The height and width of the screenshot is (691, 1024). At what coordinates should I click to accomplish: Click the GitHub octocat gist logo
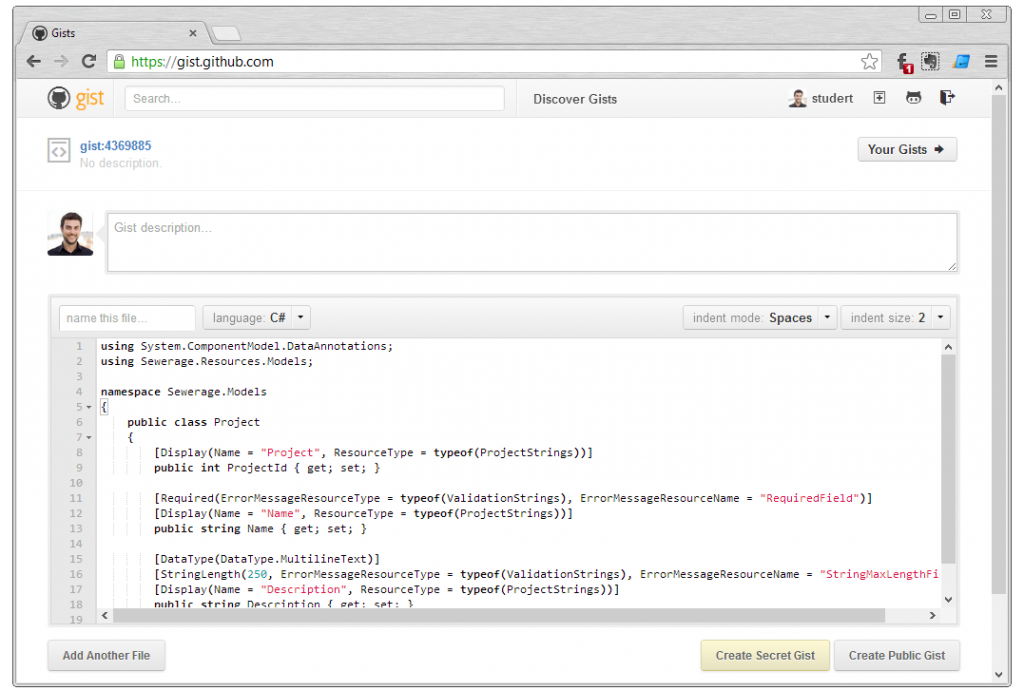point(76,98)
